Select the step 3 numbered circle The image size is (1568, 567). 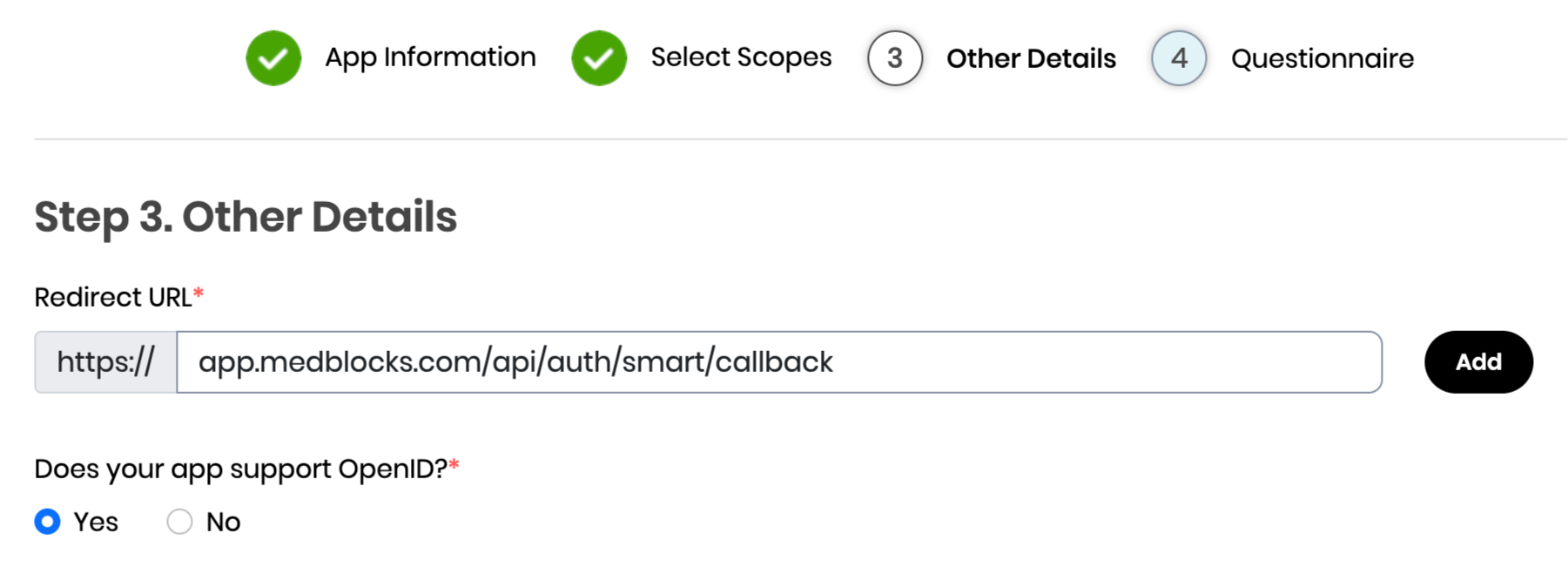point(895,58)
